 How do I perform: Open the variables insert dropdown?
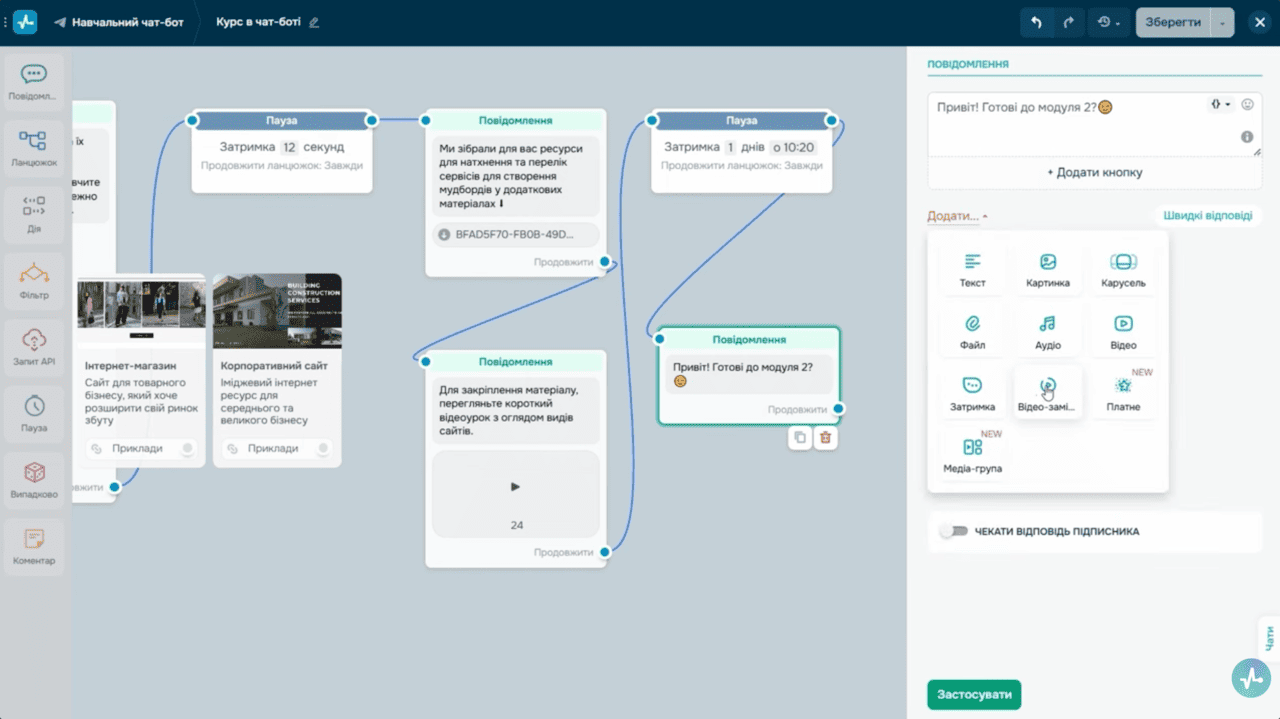coord(1220,104)
